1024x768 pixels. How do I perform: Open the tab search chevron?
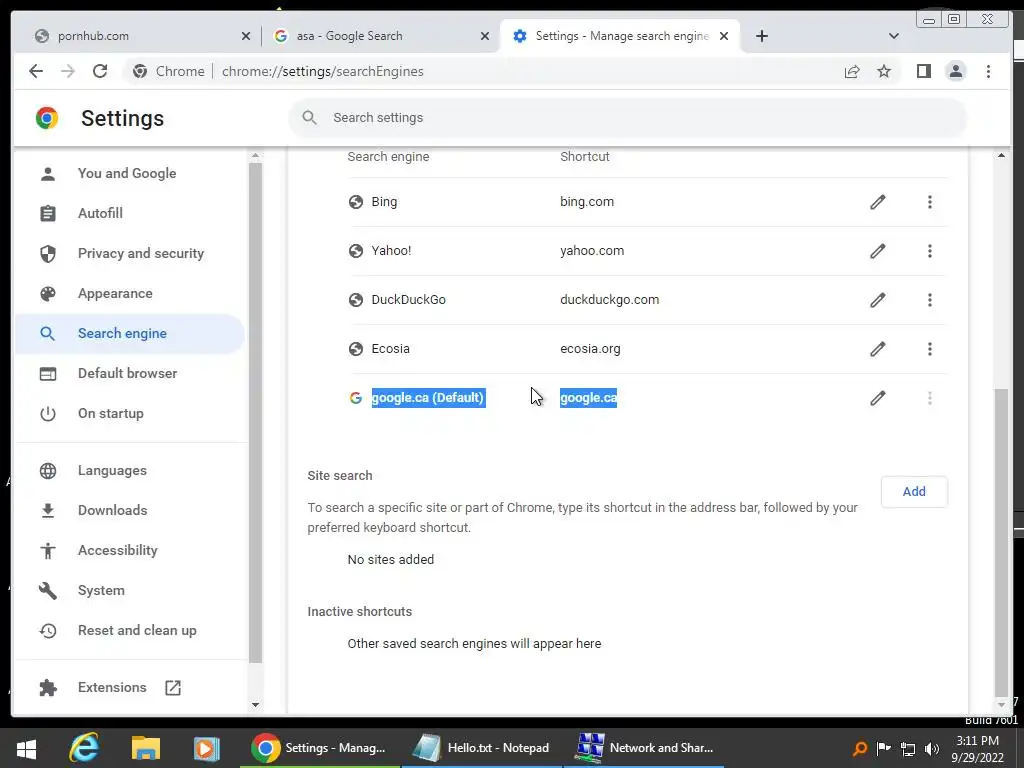coord(894,36)
